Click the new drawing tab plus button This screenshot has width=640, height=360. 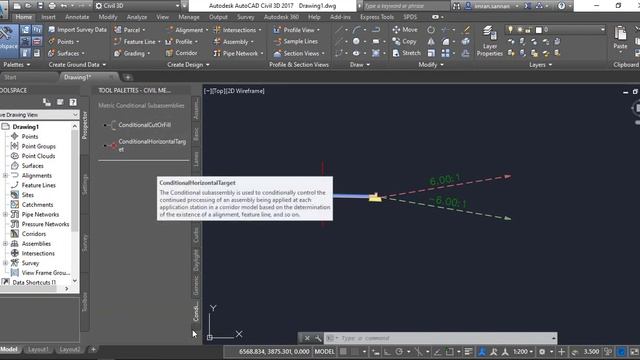(x=127, y=77)
